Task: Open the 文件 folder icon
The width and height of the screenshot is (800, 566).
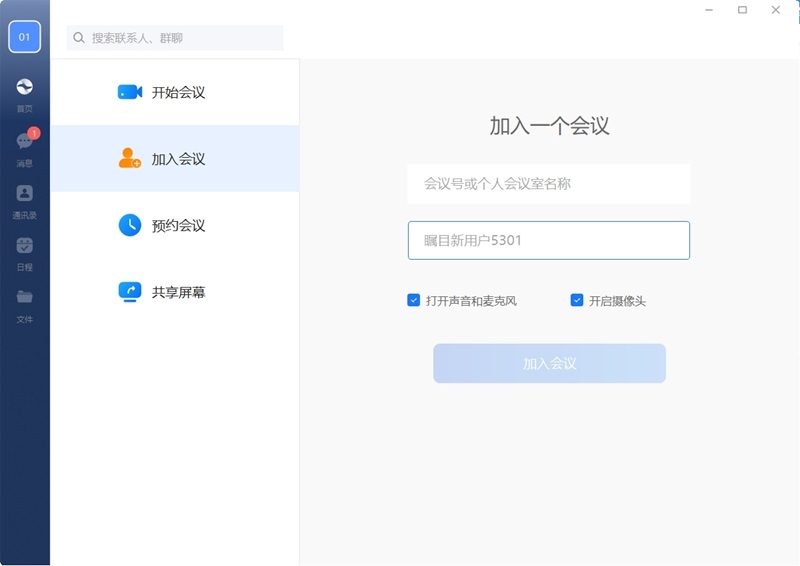Action: pyautogui.click(x=25, y=298)
